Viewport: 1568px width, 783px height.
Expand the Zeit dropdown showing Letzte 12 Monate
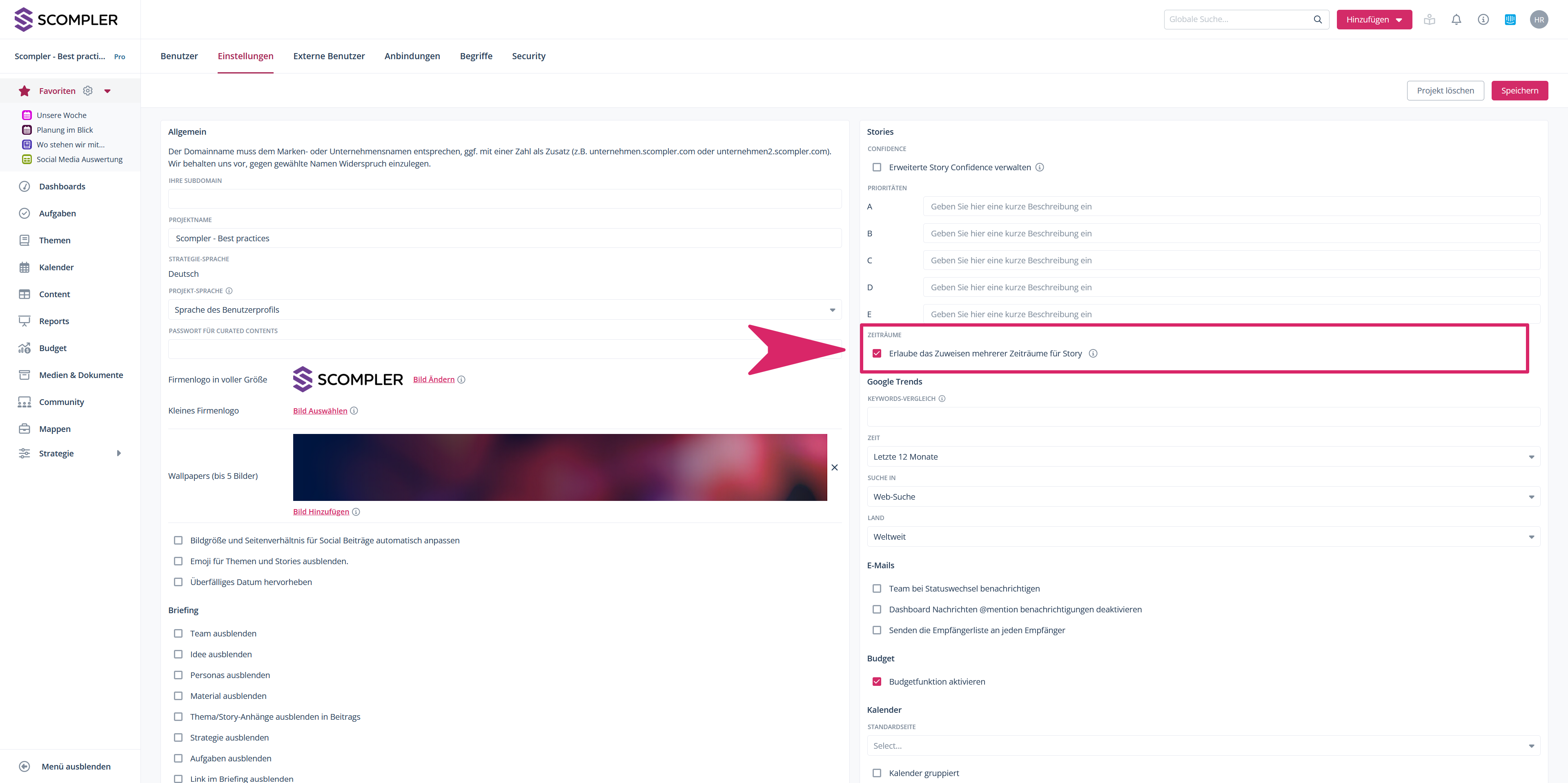tap(1203, 457)
